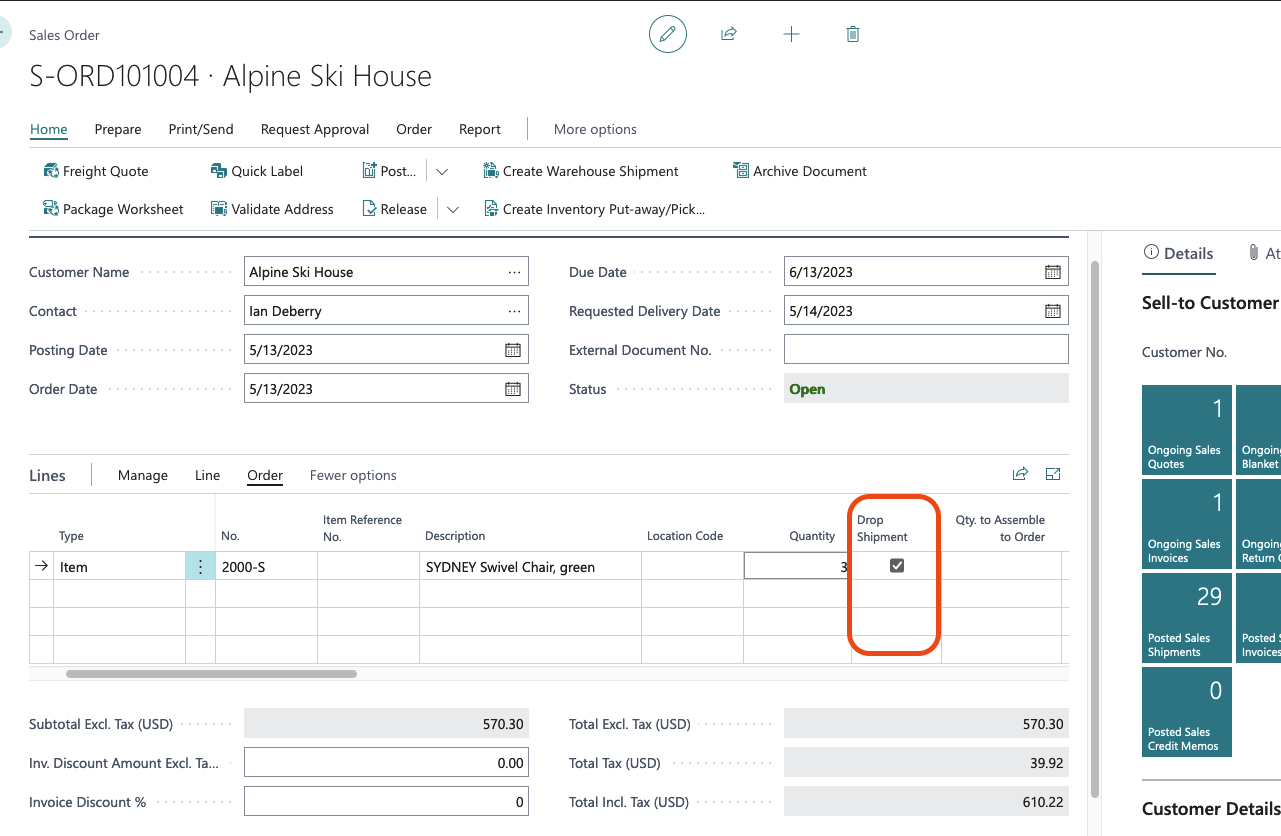The image size is (1281, 836).
Task: Click Archive Document
Action: (800, 171)
